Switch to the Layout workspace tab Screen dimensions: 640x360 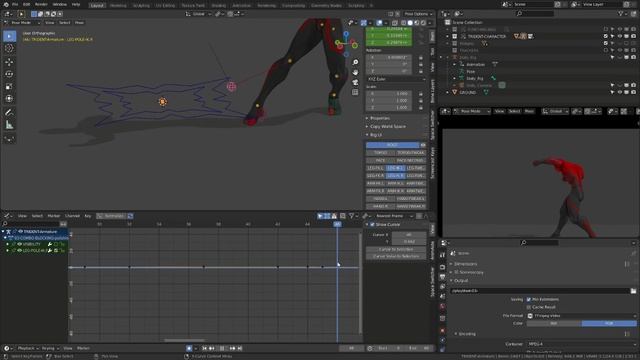pos(97,5)
